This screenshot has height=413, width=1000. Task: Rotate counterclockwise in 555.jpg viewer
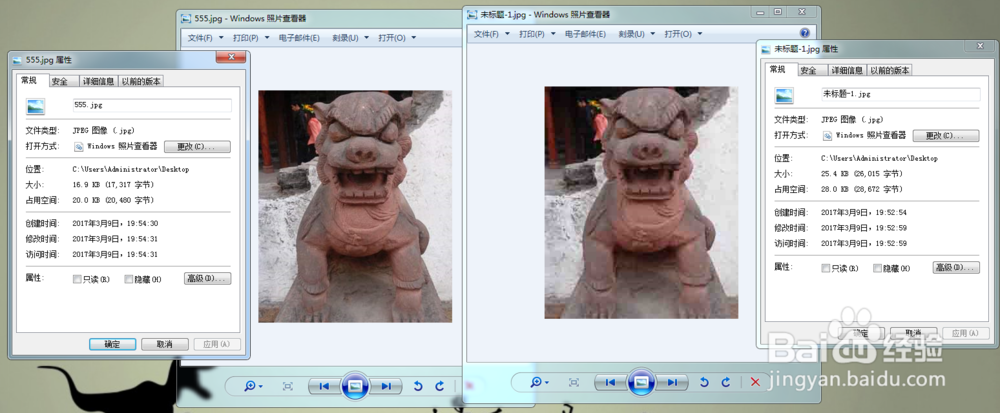pyautogui.click(x=418, y=386)
